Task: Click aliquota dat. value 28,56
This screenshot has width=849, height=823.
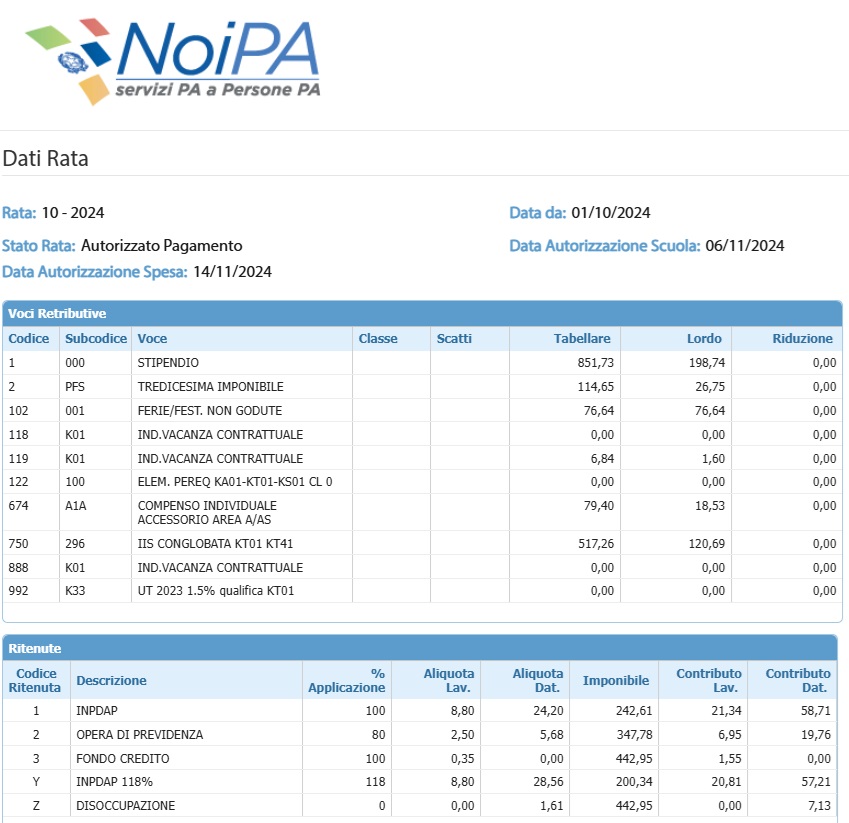Action: pos(548,782)
